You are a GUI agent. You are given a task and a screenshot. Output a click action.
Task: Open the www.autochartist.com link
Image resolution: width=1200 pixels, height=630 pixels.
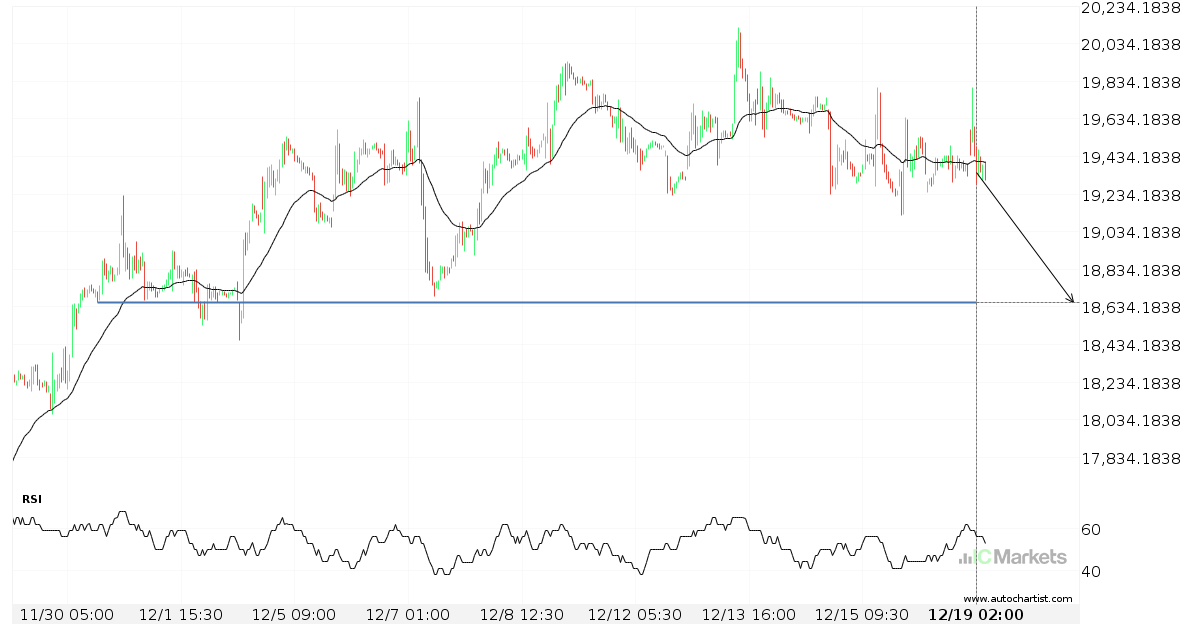coord(1017,599)
